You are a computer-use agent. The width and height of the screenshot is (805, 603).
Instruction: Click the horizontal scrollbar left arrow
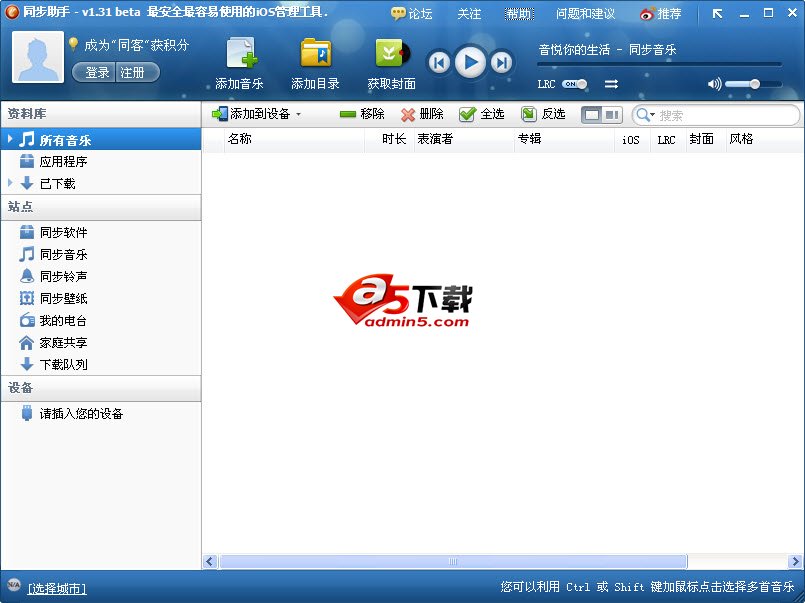pyautogui.click(x=209, y=561)
